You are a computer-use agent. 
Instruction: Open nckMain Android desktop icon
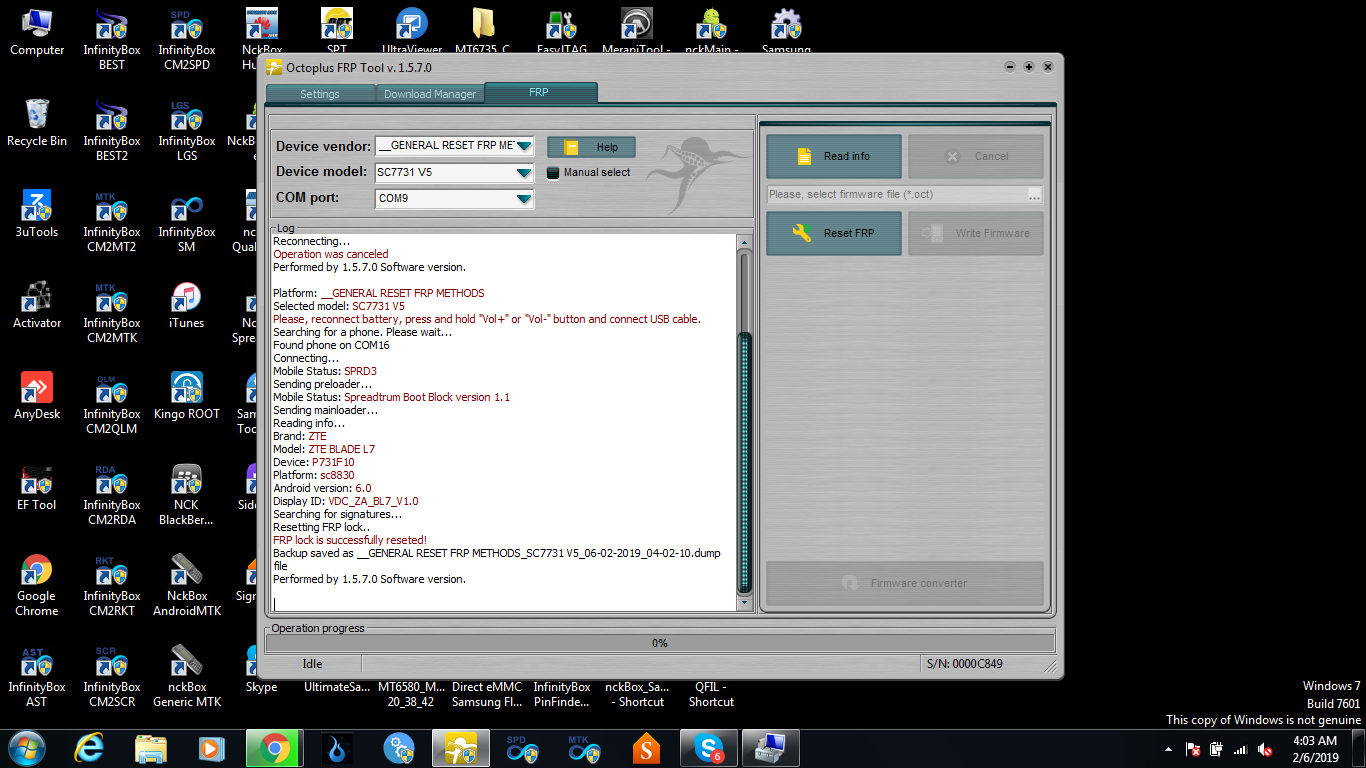point(712,30)
